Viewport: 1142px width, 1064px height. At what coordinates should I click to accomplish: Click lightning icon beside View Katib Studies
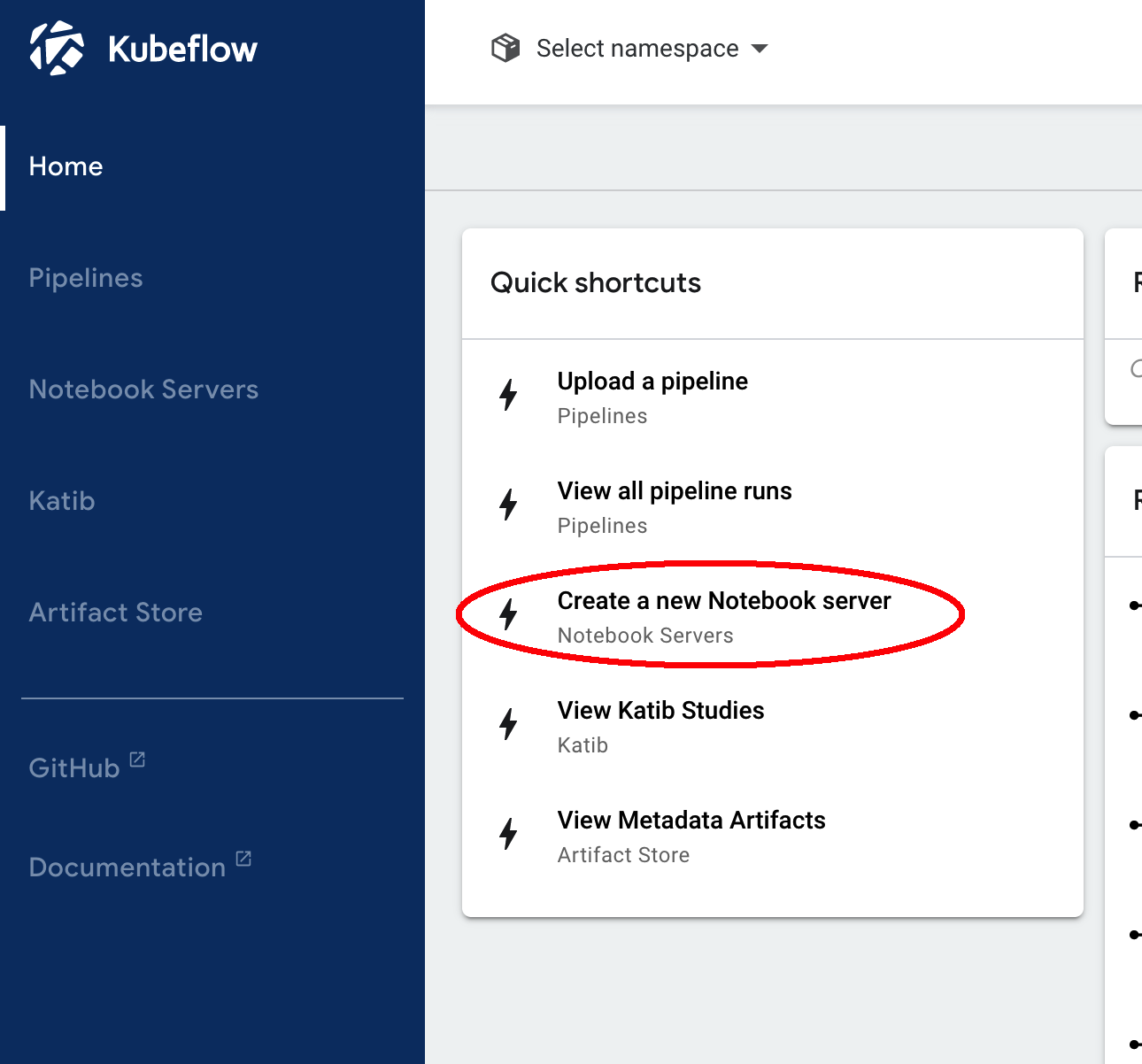(508, 724)
